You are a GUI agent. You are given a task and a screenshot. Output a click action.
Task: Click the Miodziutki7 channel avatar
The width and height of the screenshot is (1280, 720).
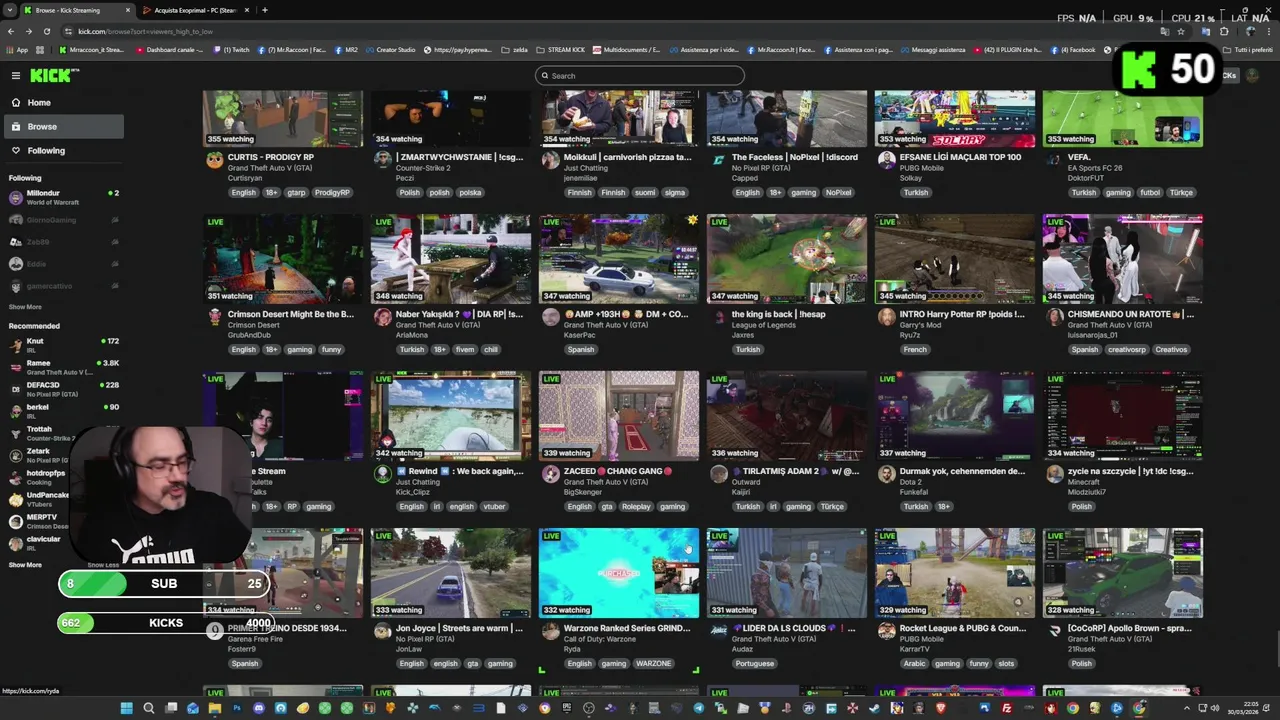1054,474
